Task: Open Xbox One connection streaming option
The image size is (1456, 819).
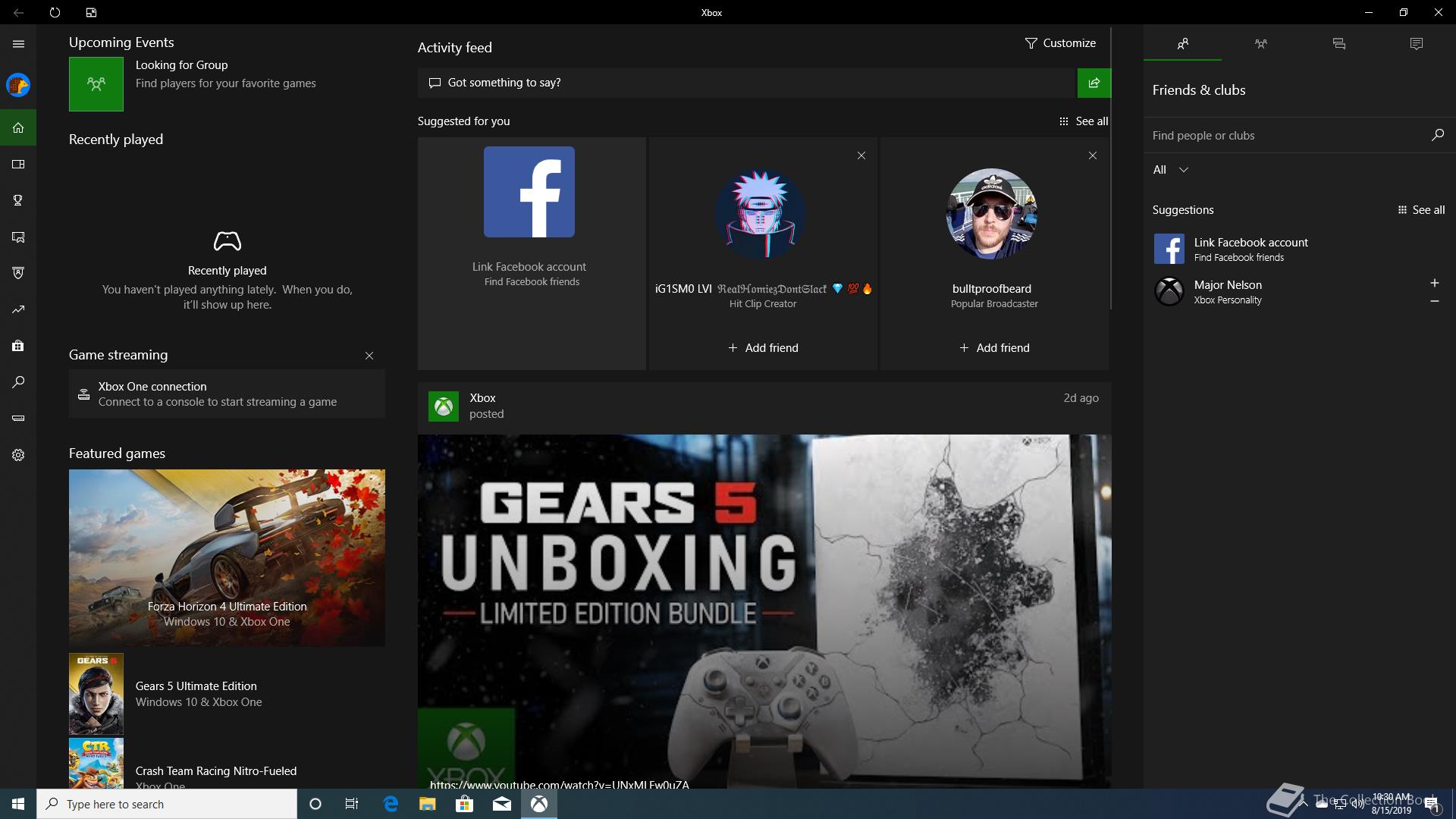Action: click(227, 394)
